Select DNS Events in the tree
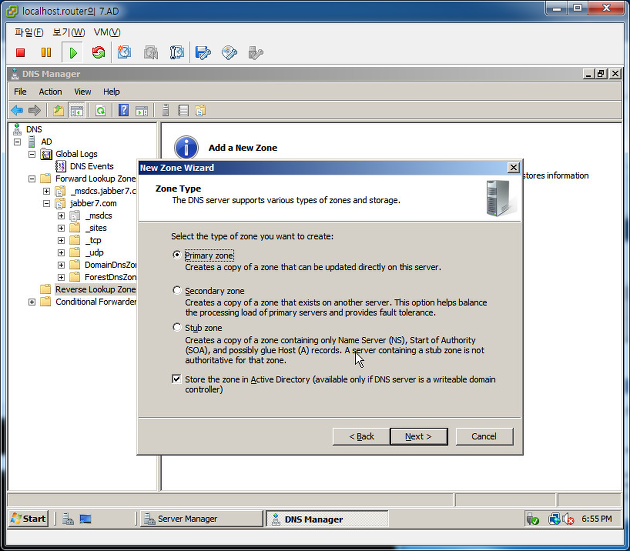 point(92,166)
